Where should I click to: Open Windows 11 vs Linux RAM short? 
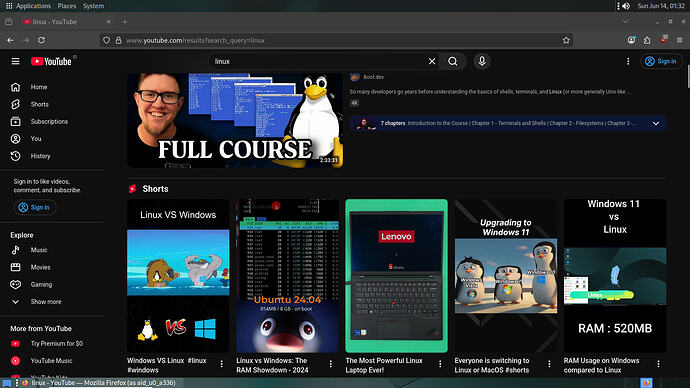tap(615, 276)
